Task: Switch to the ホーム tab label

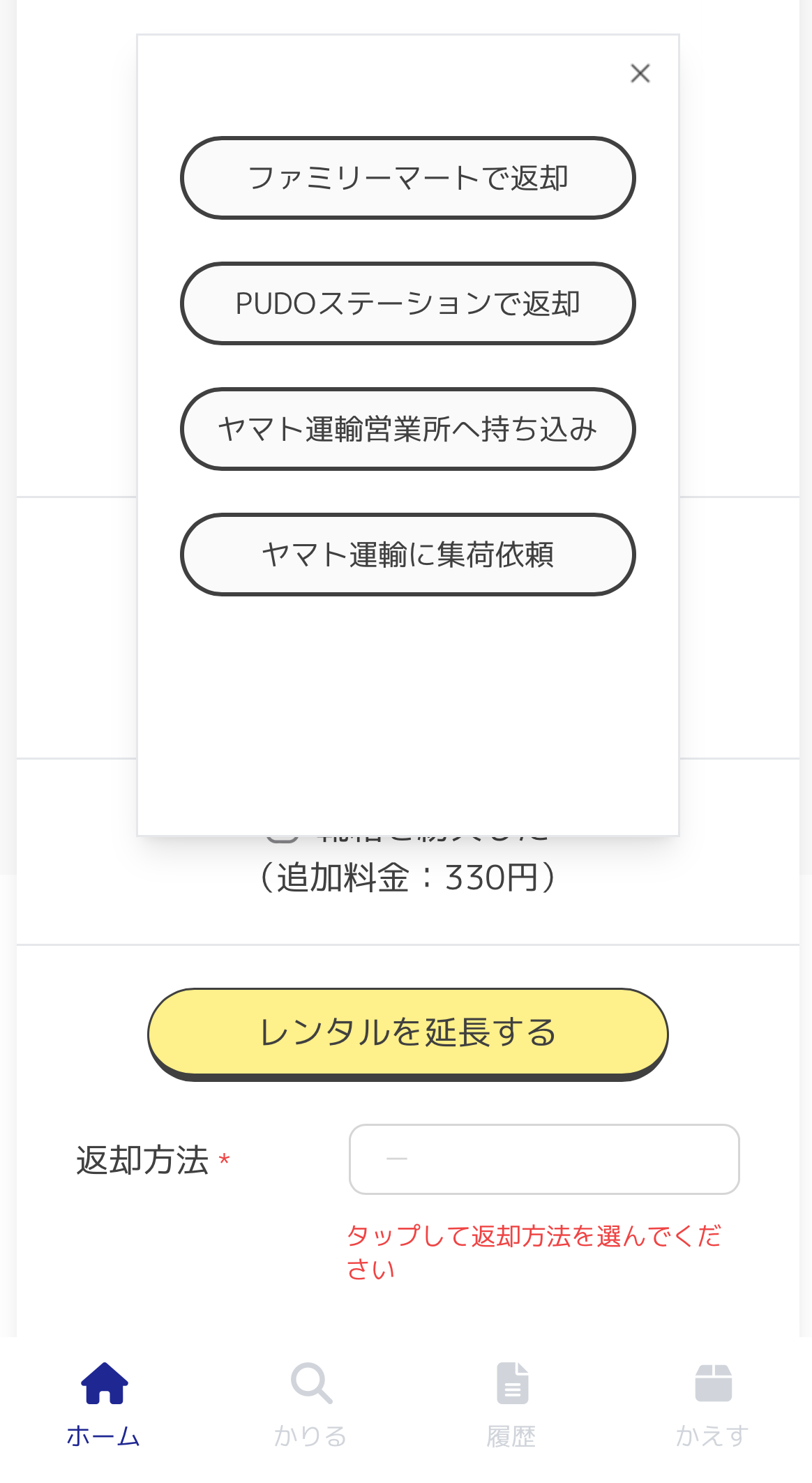Action: [104, 1436]
